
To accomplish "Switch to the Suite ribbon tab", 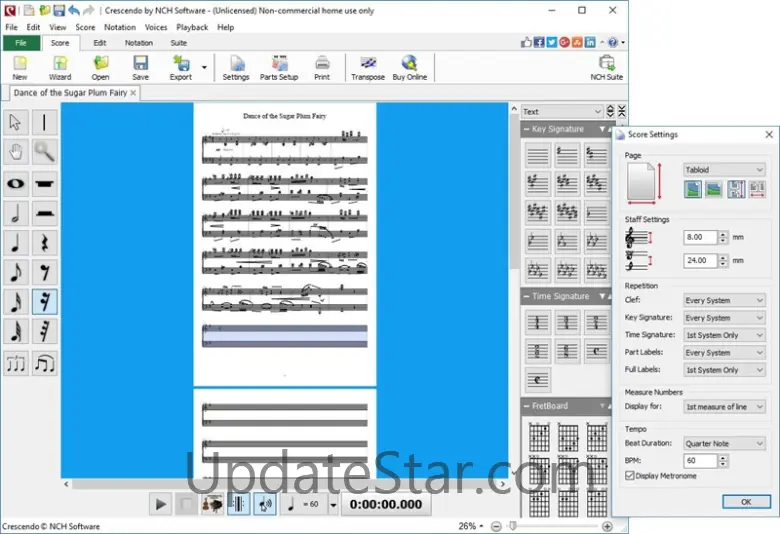I will (x=178, y=43).
